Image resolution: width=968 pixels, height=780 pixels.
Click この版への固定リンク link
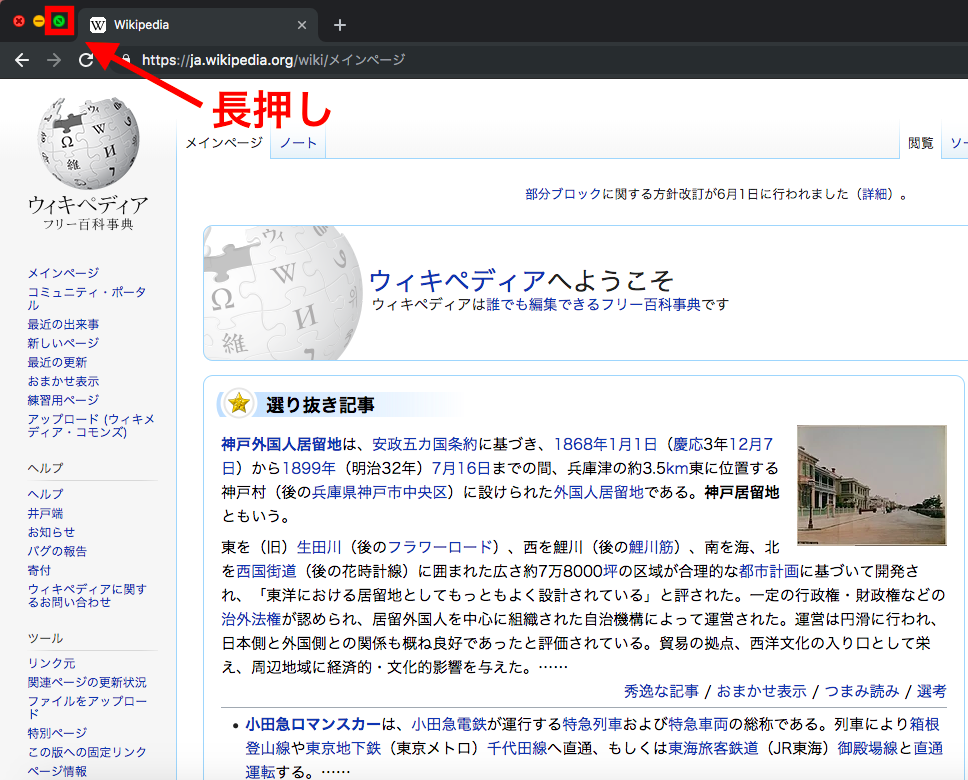tap(87, 752)
